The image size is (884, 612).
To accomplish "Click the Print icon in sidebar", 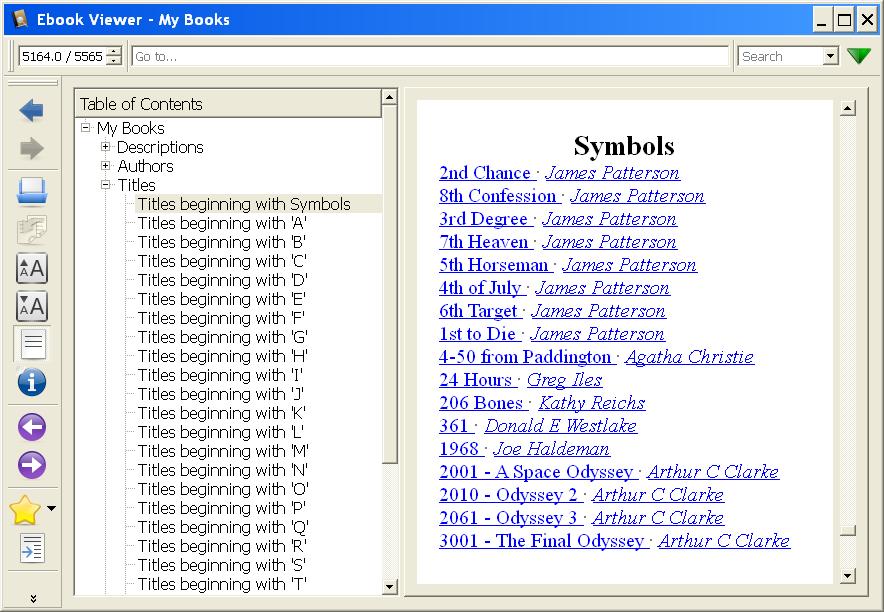I will (x=32, y=192).
